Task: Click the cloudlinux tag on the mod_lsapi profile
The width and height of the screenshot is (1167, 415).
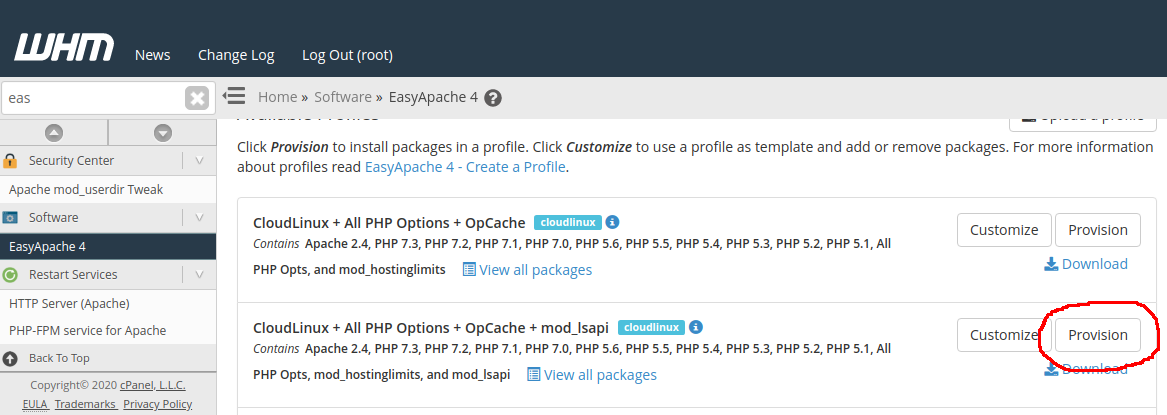Action: point(651,327)
